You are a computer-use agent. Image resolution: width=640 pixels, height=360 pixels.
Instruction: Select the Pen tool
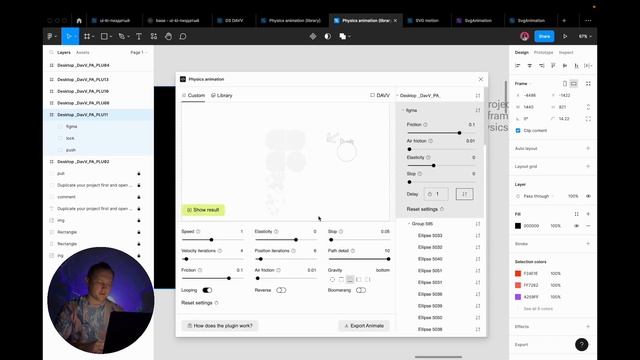pyautogui.click(x=121, y=36)
